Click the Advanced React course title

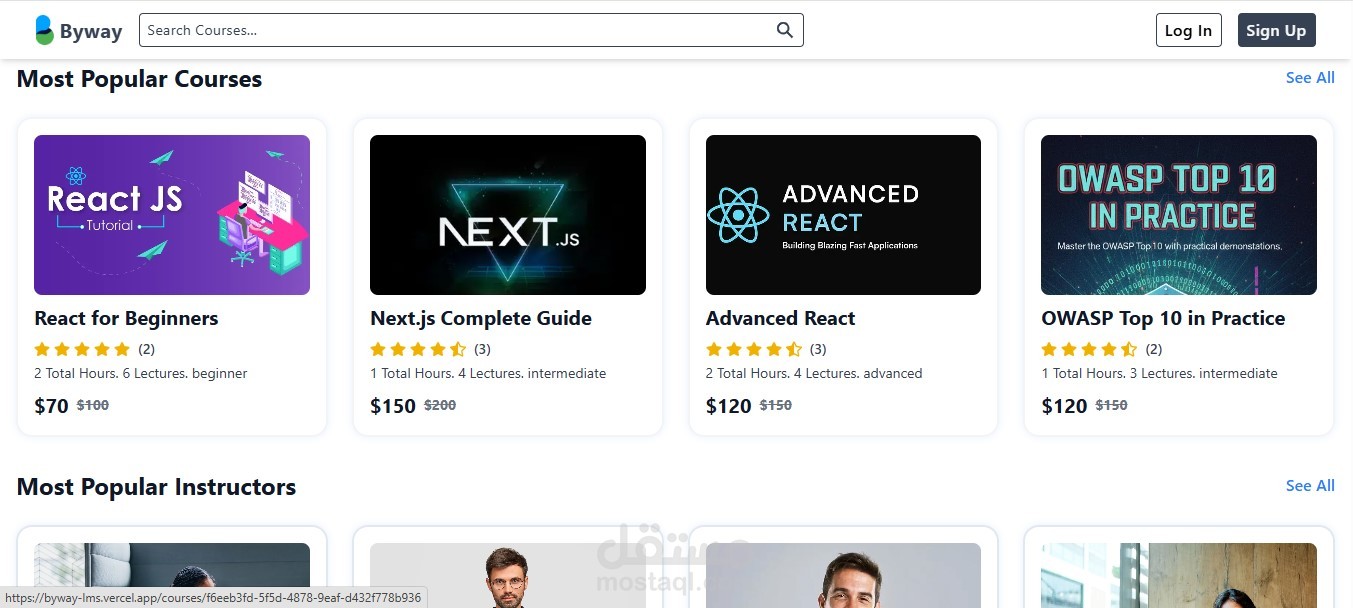pos(780,318)
